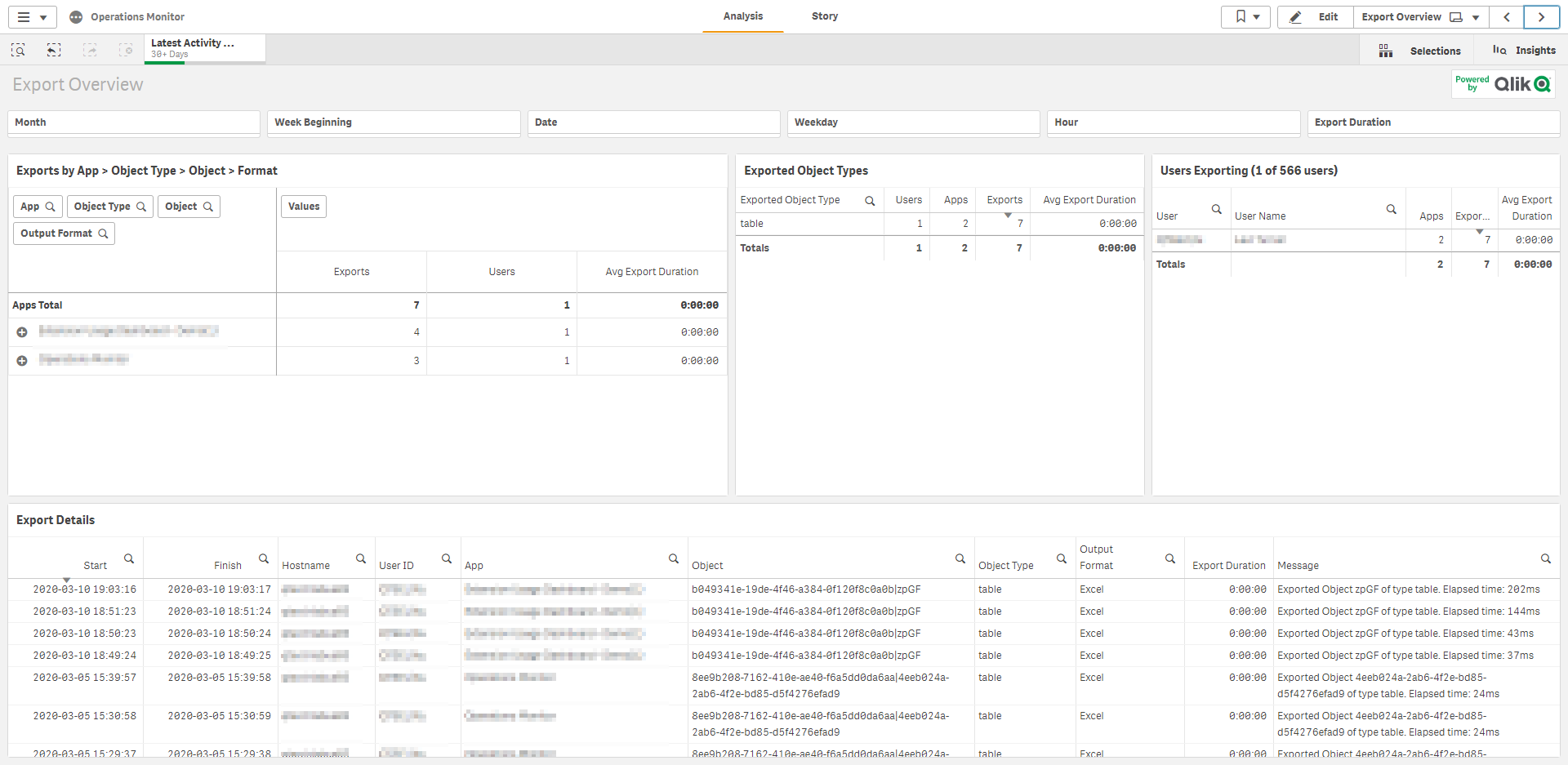Open the Weekday filter pane
Viewport: 1568px width, 765px height.
coord(912,122)
